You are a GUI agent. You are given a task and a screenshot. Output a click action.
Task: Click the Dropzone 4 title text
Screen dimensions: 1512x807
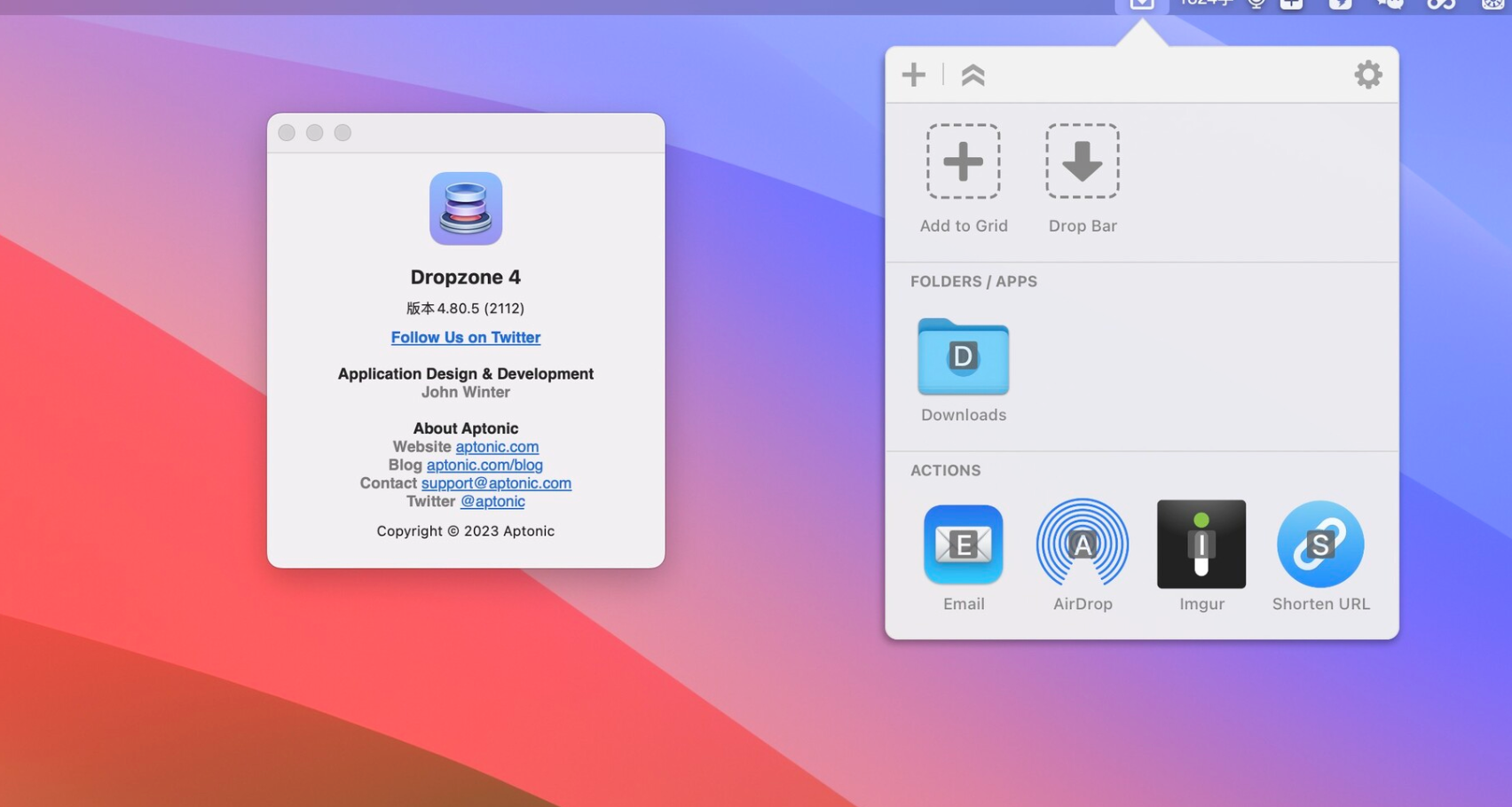[465, 277]
